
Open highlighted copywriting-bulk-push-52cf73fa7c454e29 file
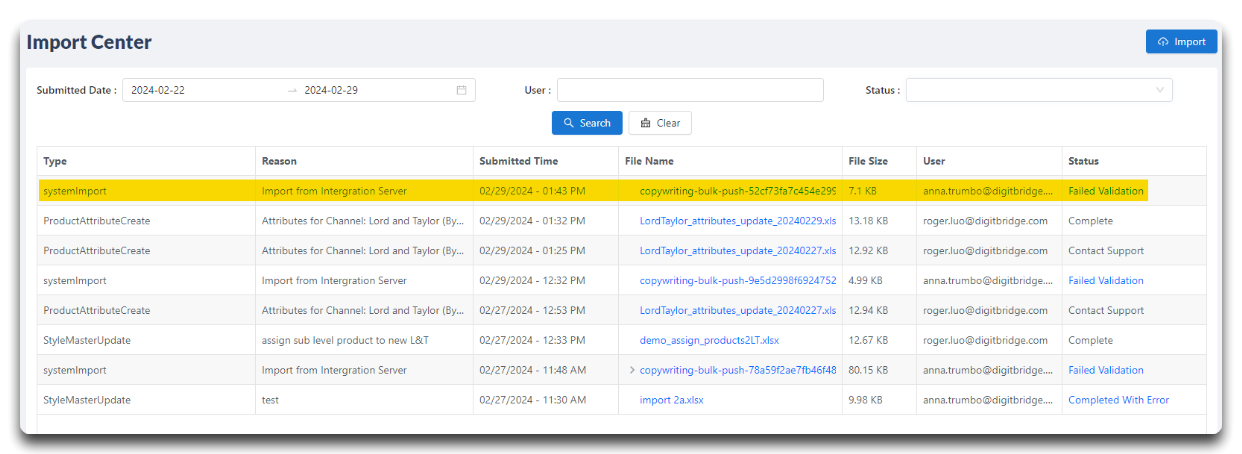[738, 191]
